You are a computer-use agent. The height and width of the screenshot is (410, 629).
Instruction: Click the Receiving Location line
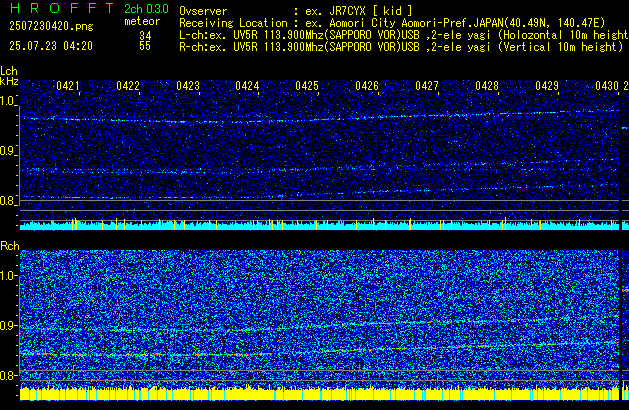pos(392,23)
